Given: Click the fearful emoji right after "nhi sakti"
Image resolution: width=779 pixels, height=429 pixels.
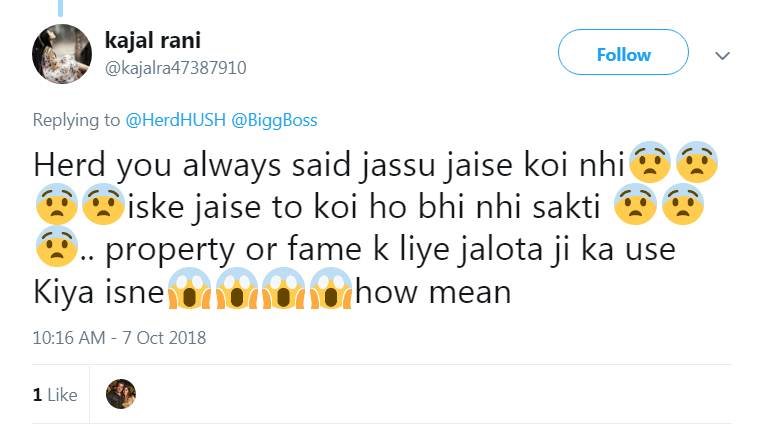Looking at the screenshot, I should [634, 207].
